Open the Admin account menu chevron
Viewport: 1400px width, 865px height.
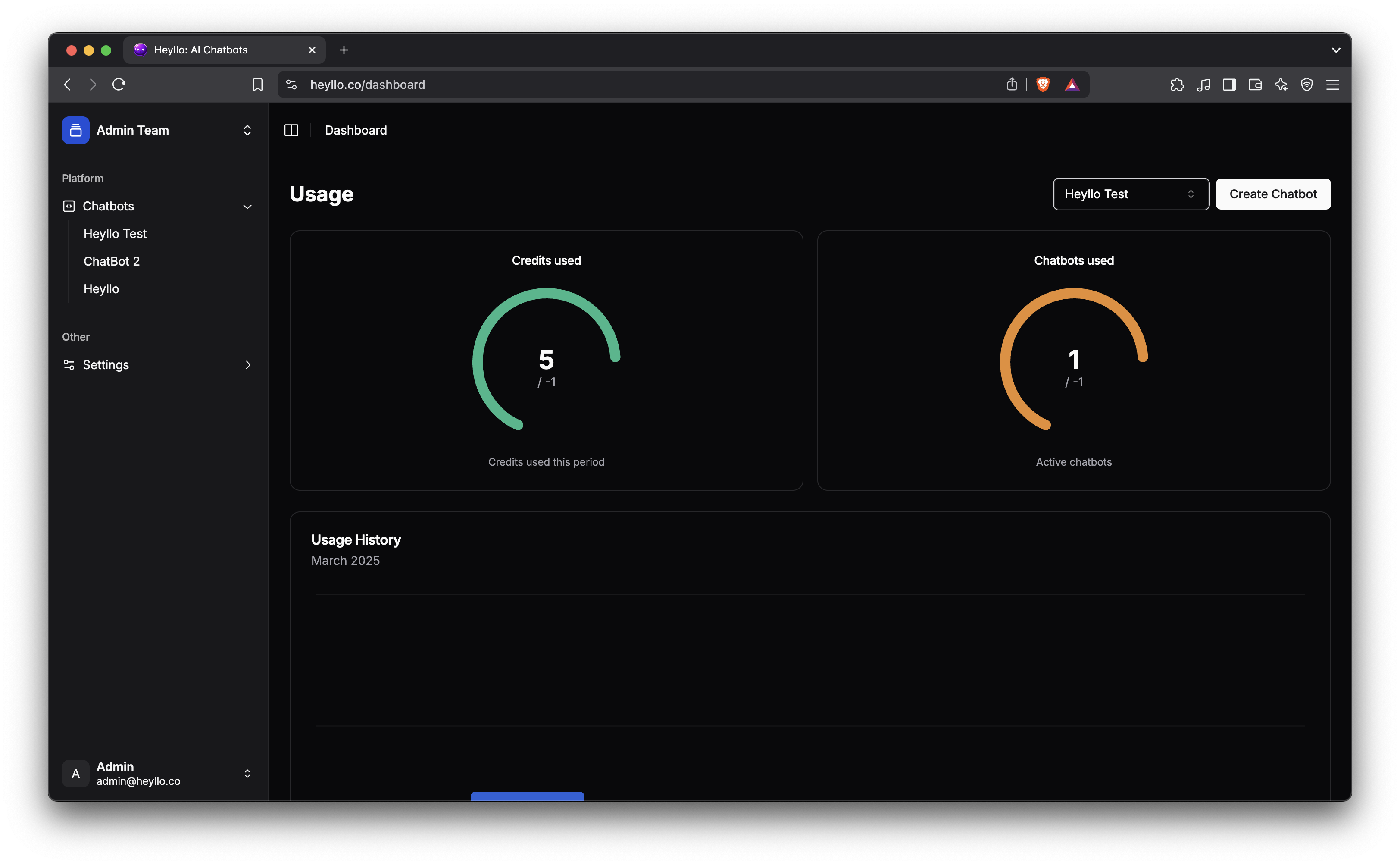point(247,774)
